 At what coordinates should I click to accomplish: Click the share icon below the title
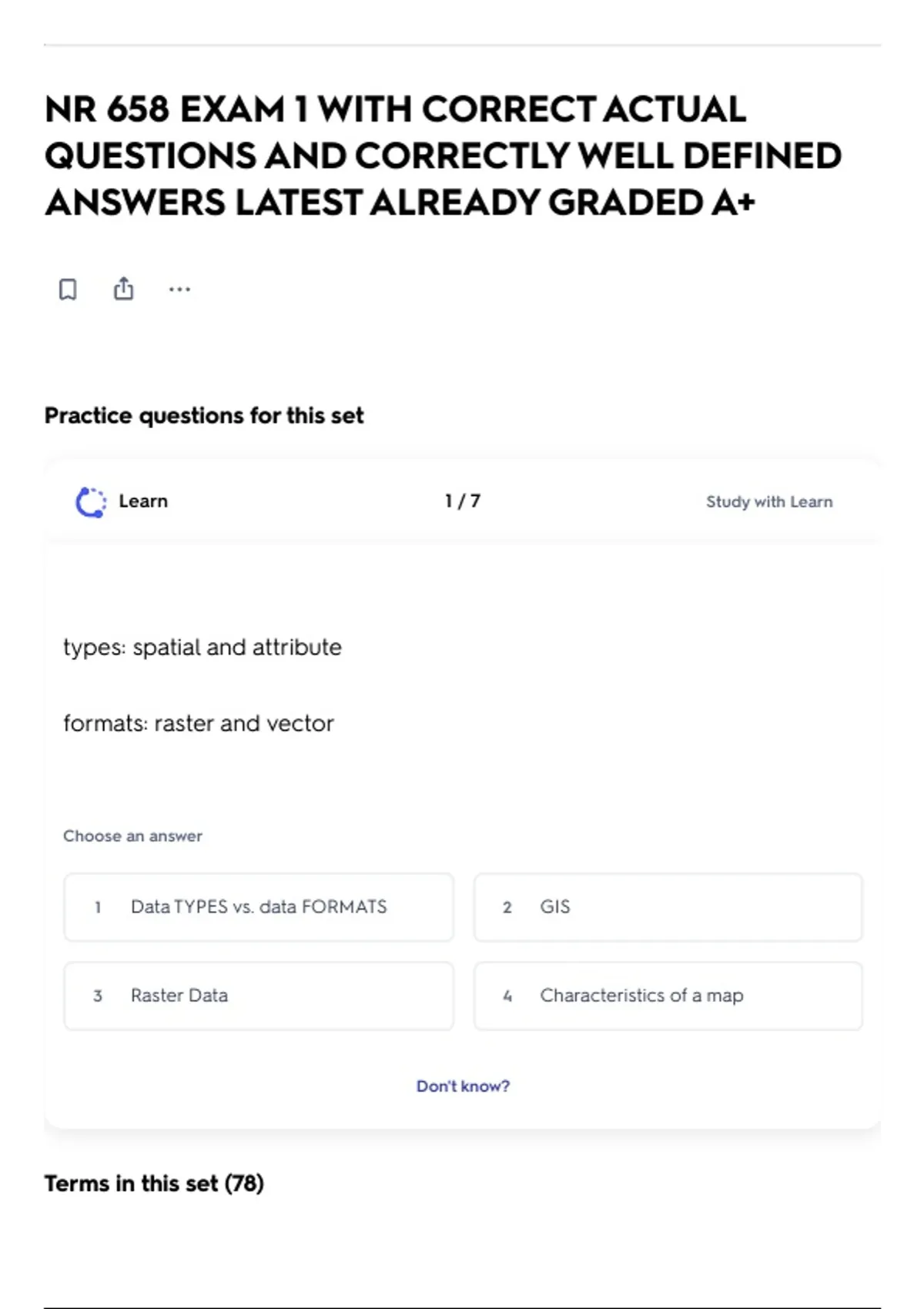(123, 289)
